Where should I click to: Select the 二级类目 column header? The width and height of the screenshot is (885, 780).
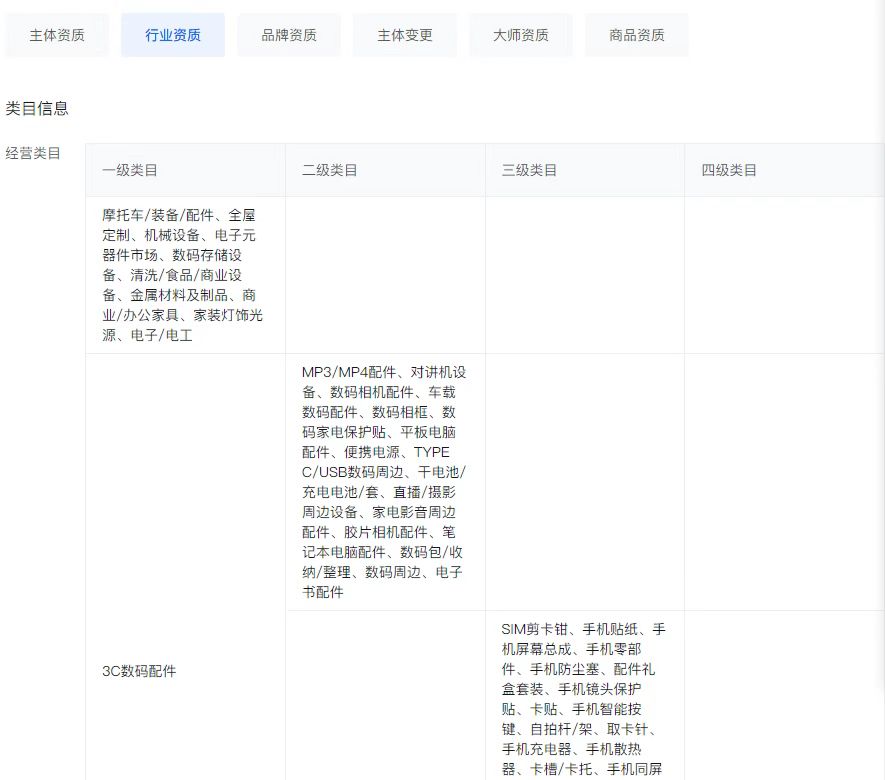(x=330, y=170)
